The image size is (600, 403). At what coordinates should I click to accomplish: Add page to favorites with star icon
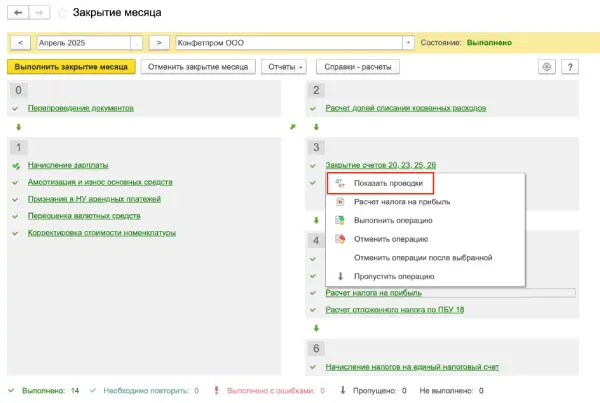pyautogui.click(x=63, y=13)
